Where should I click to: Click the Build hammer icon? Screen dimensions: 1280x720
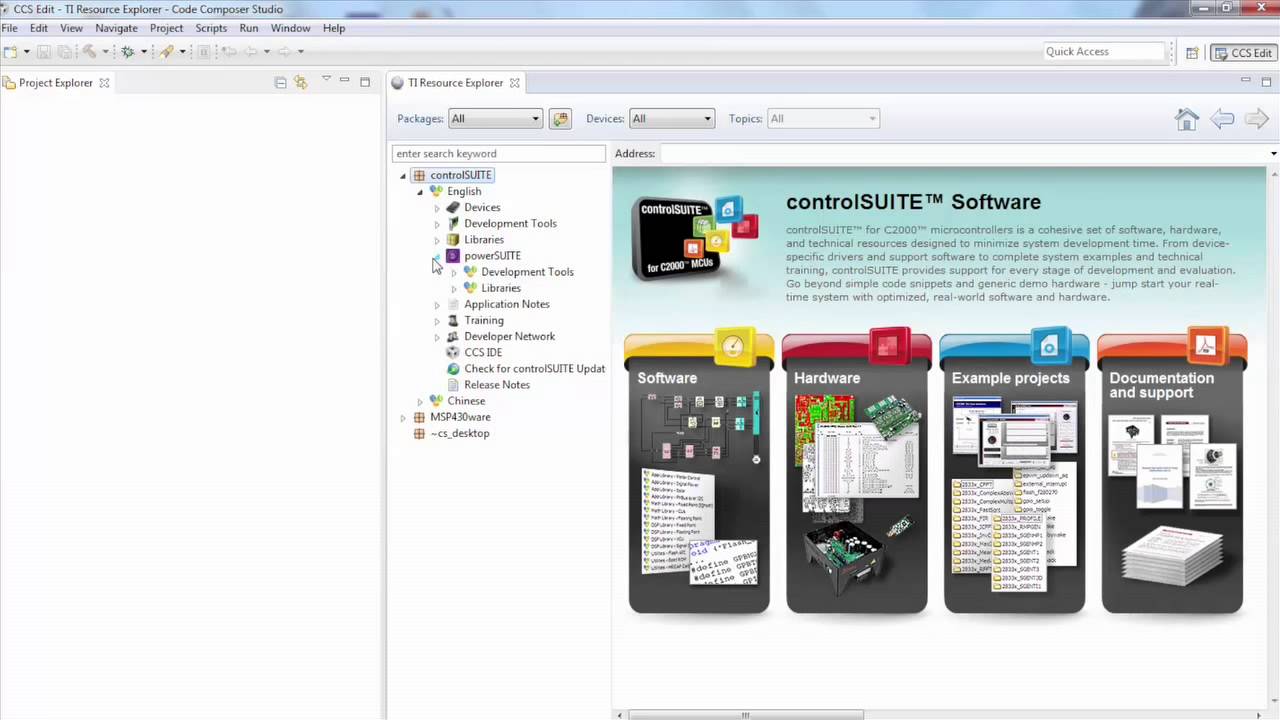pyautogui.click(x=89, y=51)
